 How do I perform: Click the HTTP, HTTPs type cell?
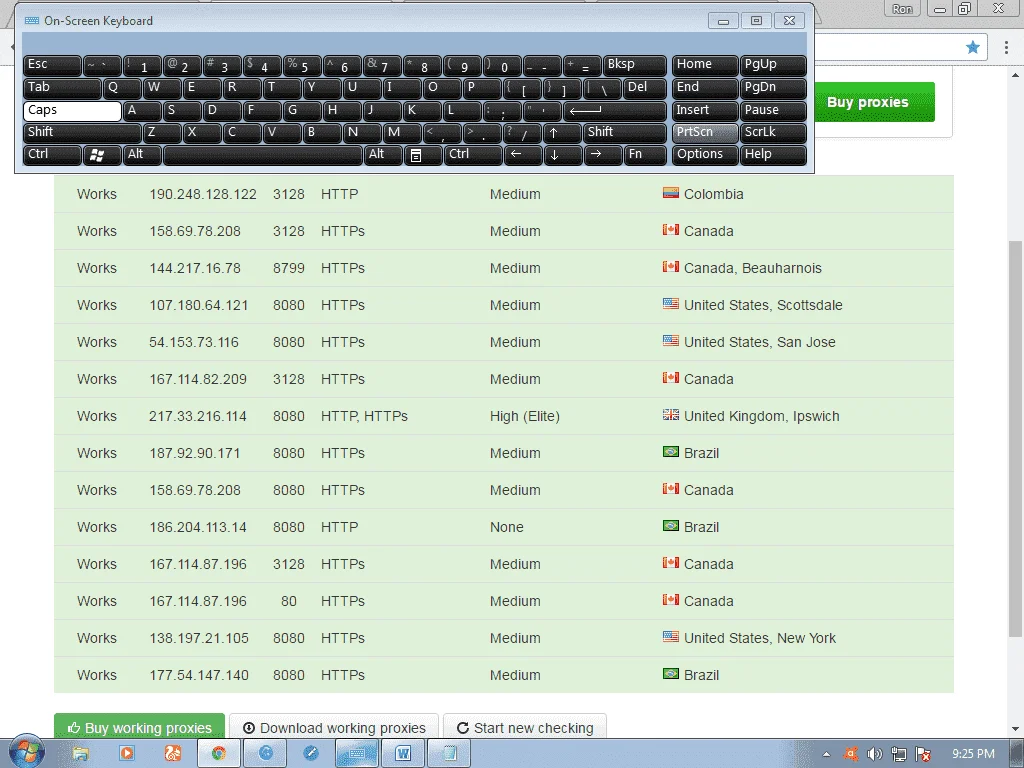coord(364,416)
